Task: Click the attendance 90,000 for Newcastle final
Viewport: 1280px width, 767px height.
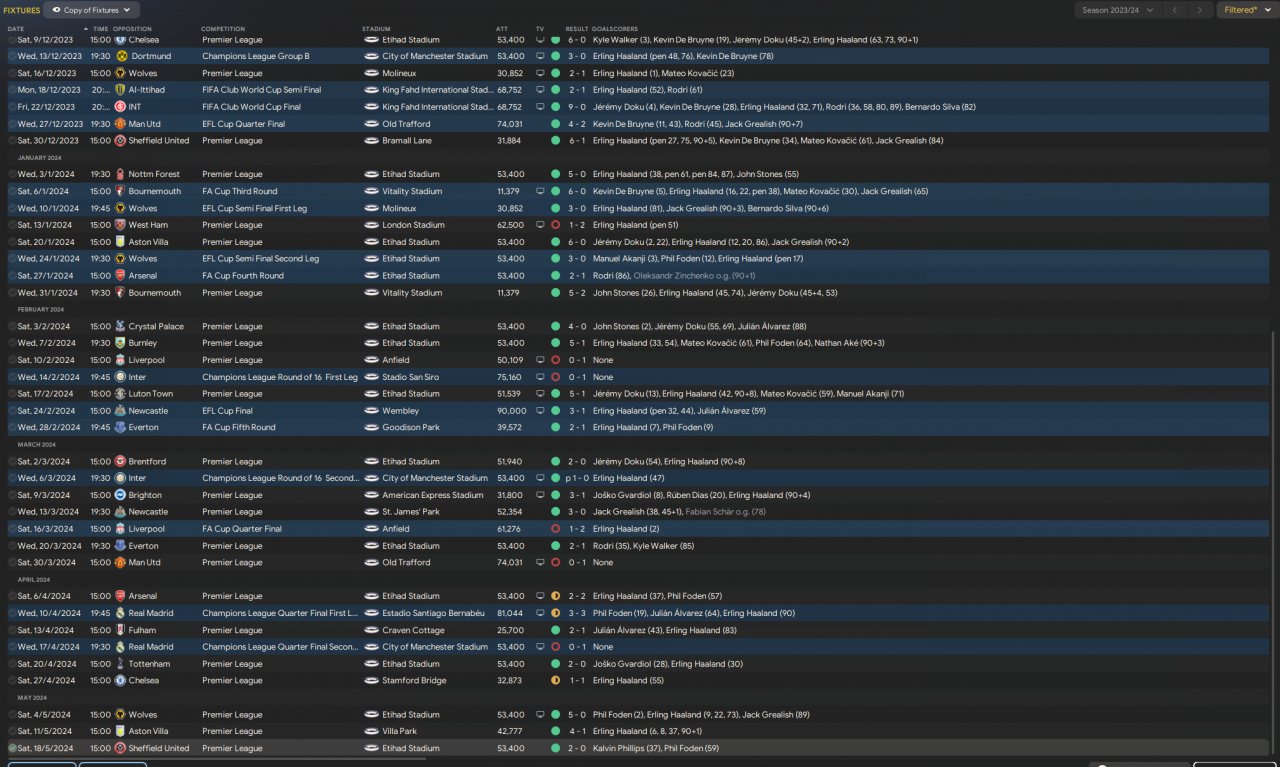Action: [x=512, y=411]
